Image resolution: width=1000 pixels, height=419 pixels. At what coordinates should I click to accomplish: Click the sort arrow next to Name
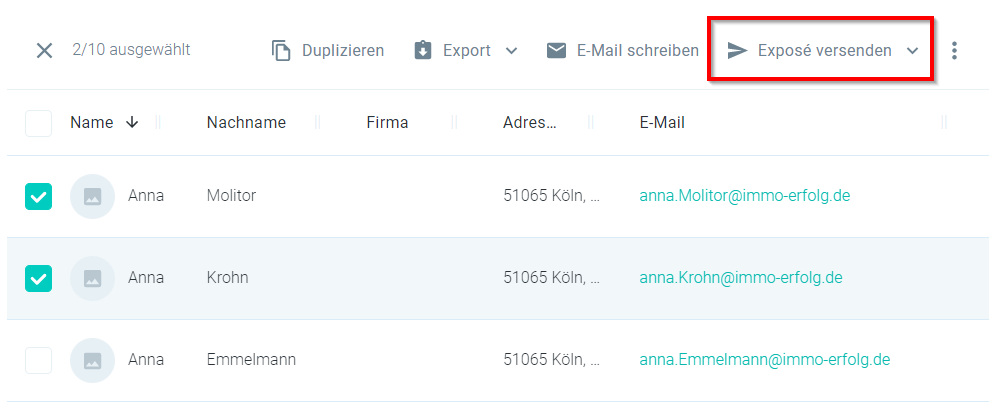coord(132,122)
